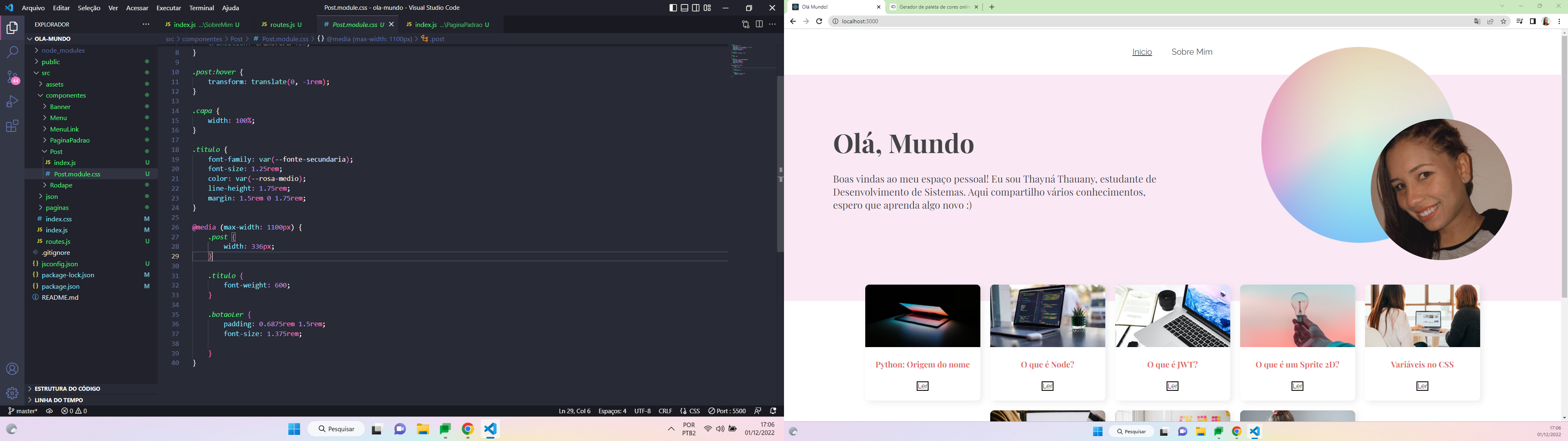Open errors and warnings count in status bar
The width and height of the screenshot is (1568, 441).
tap(74, 411)
